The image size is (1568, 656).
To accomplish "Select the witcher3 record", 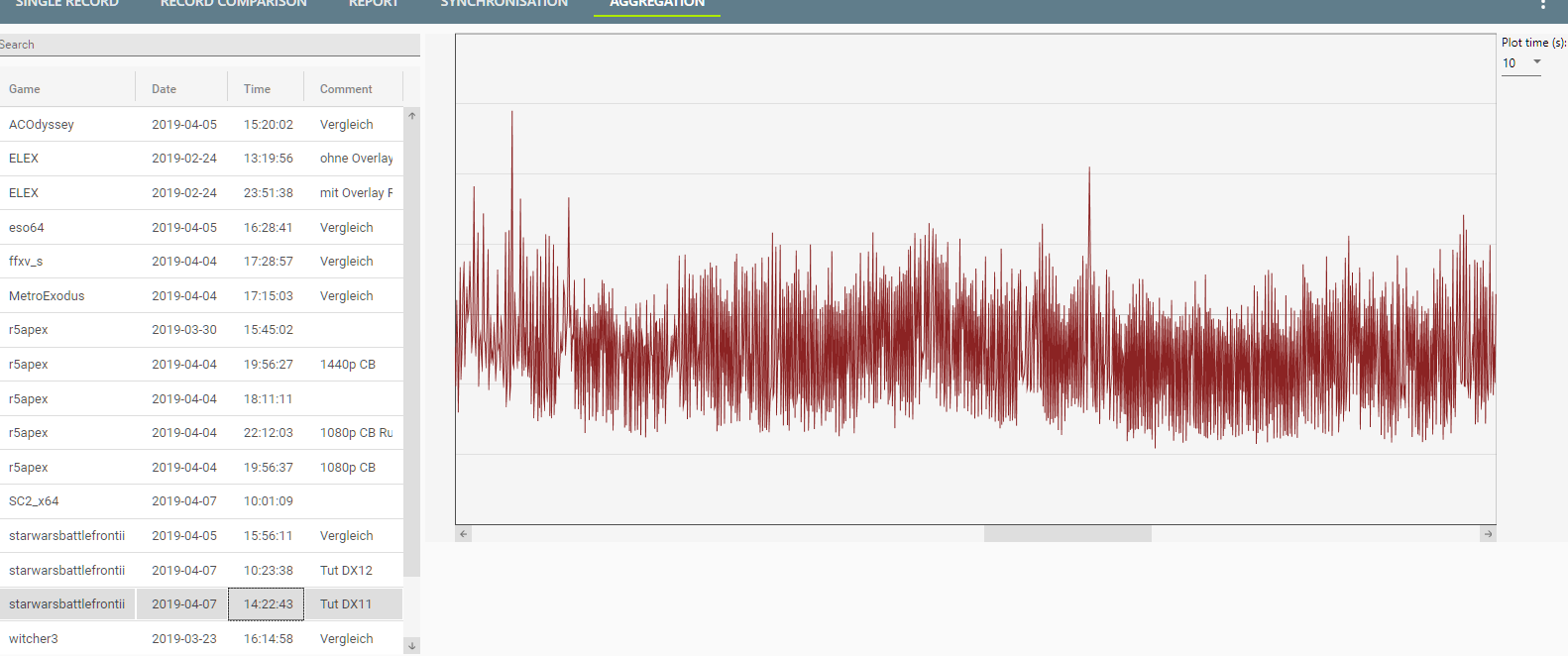I will (201, 639).
